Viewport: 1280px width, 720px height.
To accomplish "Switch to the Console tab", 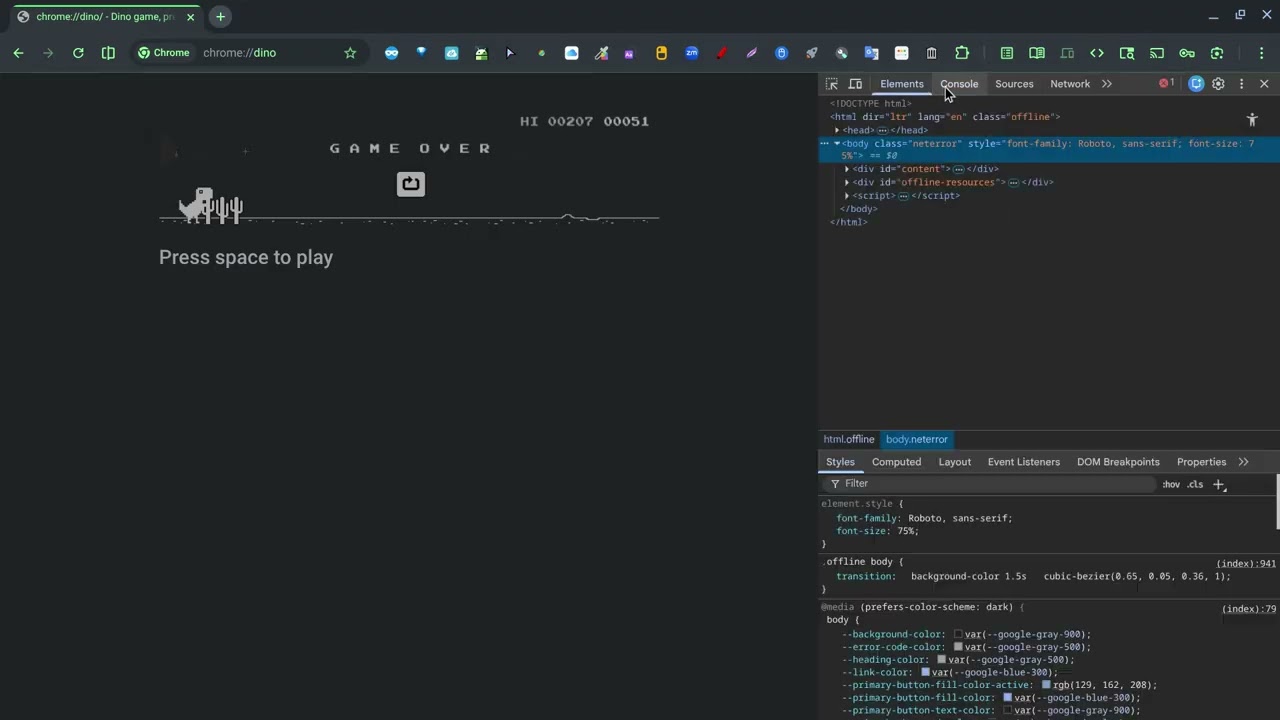I will coord(959,84).
